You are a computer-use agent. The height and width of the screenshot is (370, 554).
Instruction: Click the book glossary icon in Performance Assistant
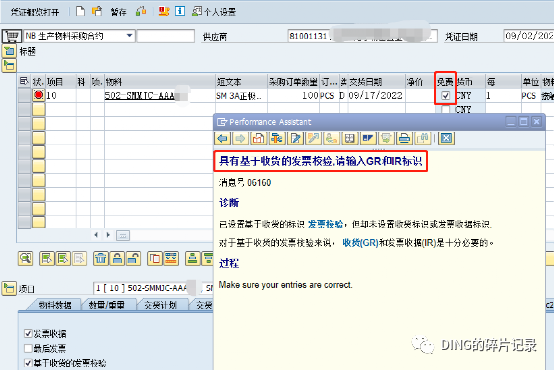(x=350, y=139)
